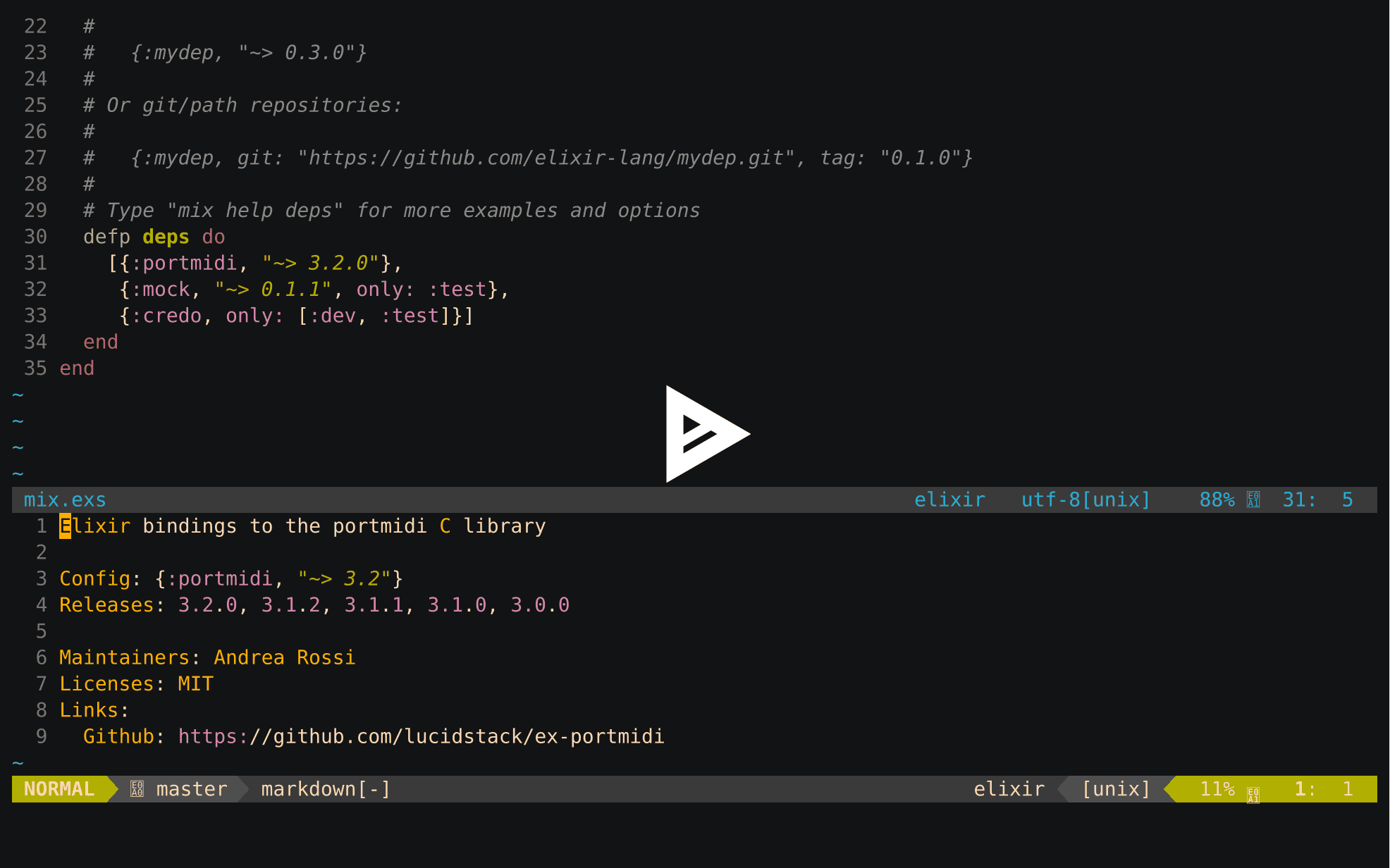Click the 11% position indicator
The image size is (1390, 868).
1217,789
